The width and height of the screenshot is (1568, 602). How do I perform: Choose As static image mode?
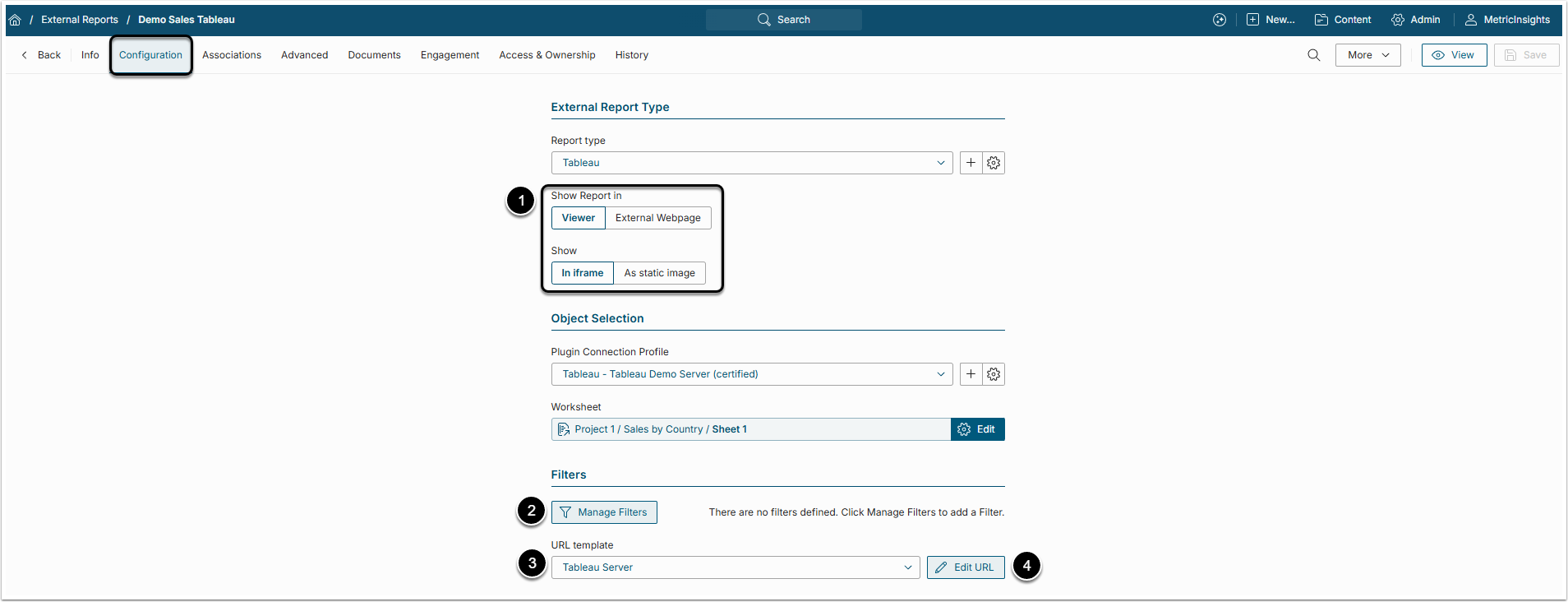660,273
